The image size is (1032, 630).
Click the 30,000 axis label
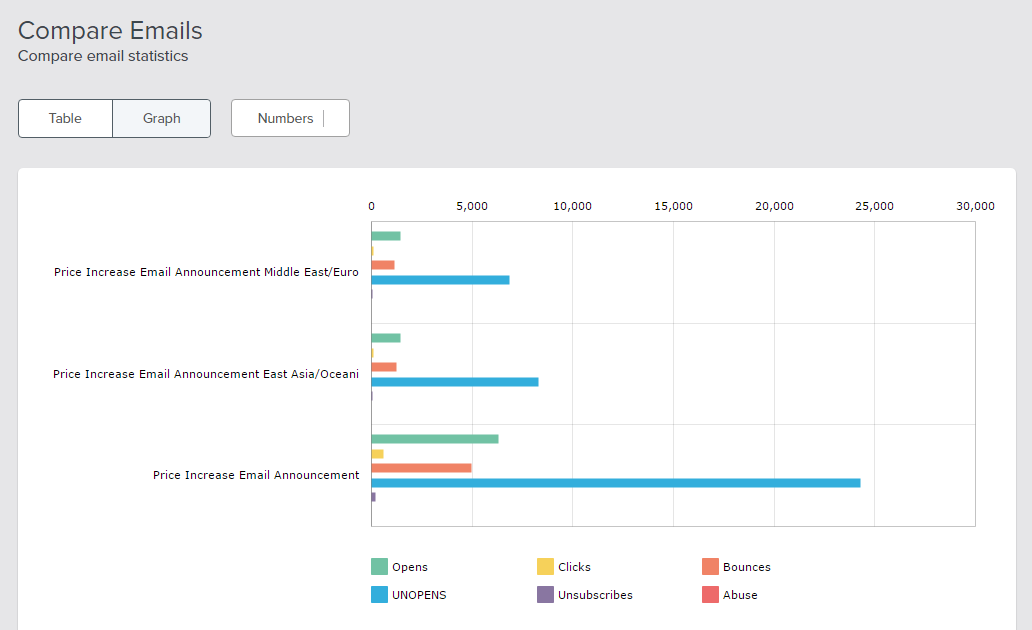coord(975,206)
